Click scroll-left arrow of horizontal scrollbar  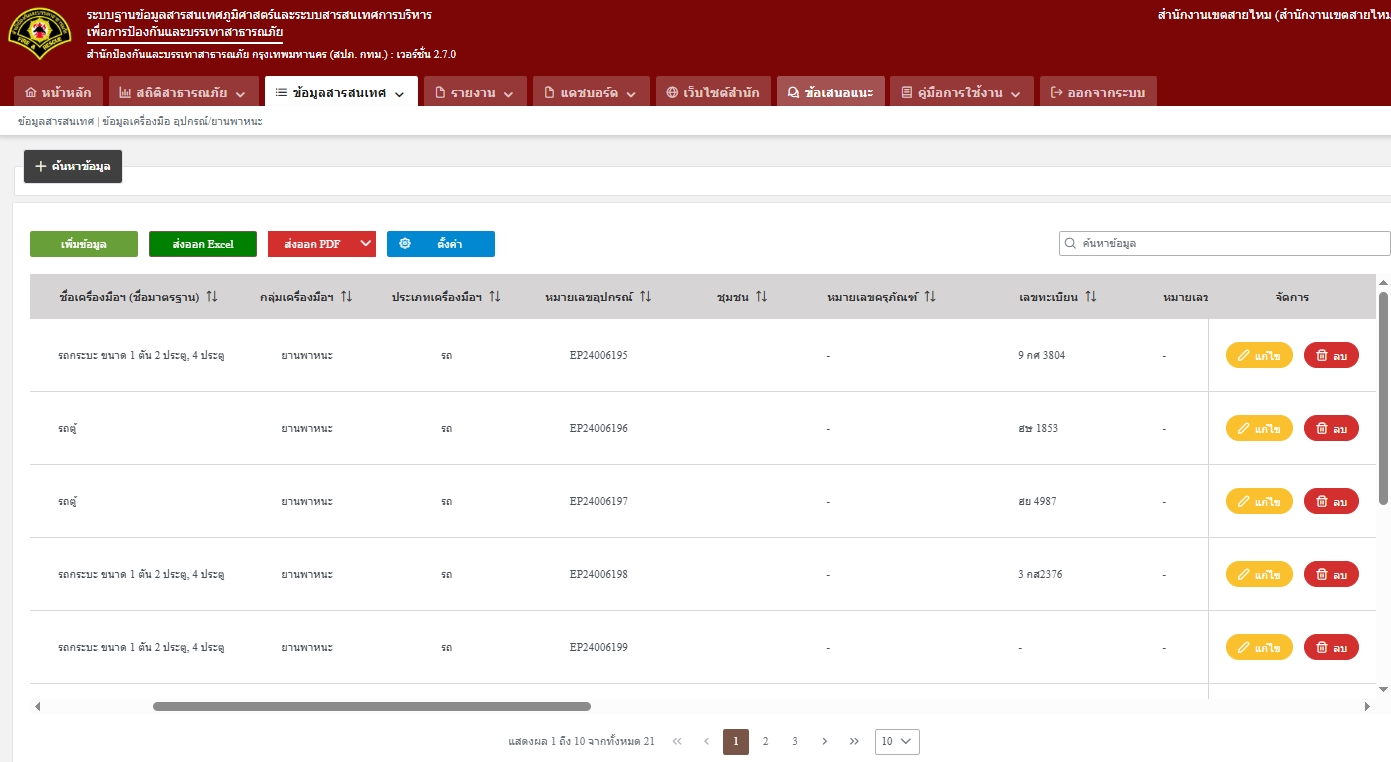(x=37, y=706)
